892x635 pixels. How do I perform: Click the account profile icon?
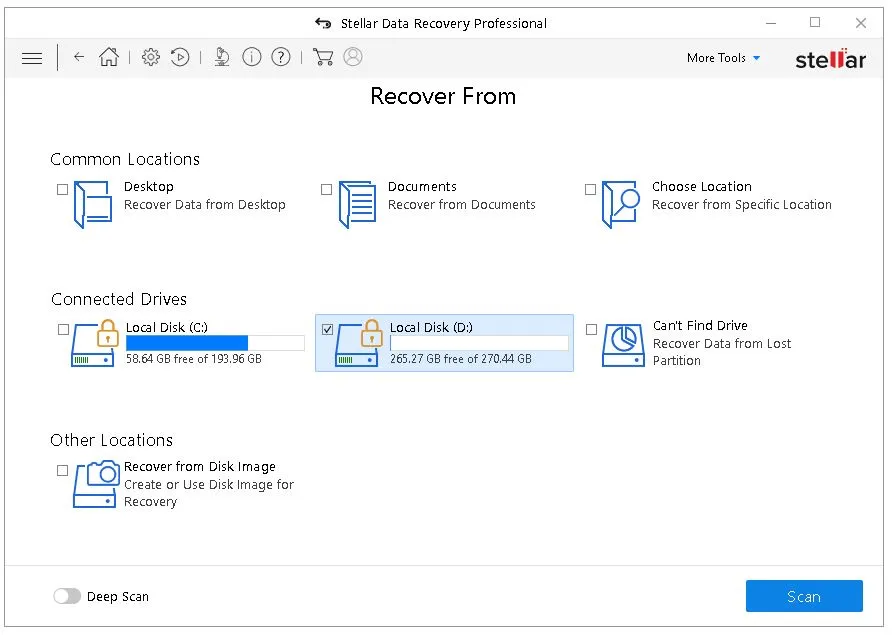pyautogui.click(x=353, y=57)
